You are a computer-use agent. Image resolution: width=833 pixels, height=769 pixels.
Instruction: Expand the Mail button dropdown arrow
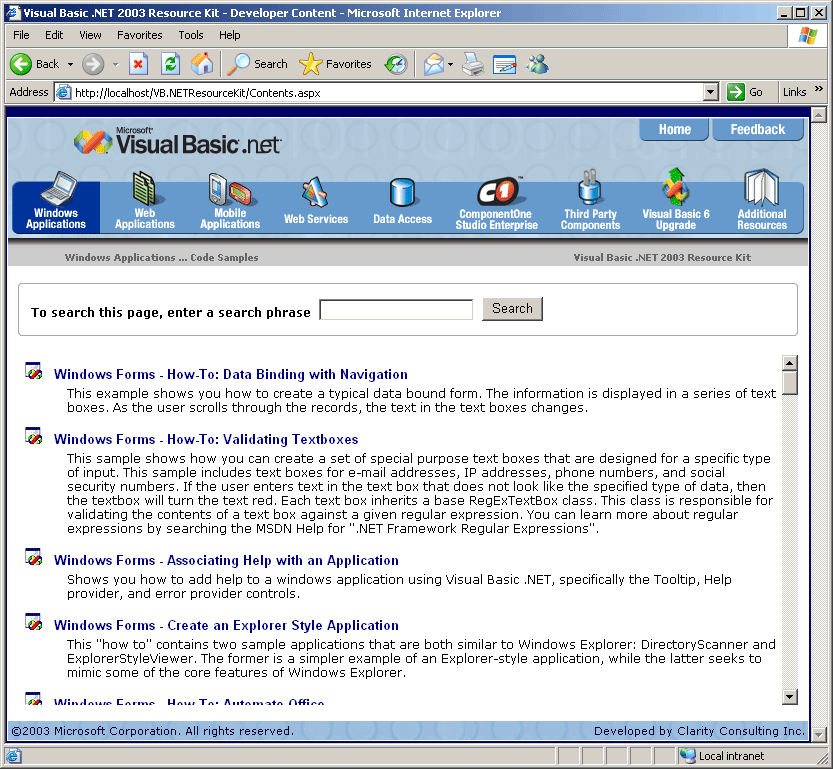coord(450,64)
